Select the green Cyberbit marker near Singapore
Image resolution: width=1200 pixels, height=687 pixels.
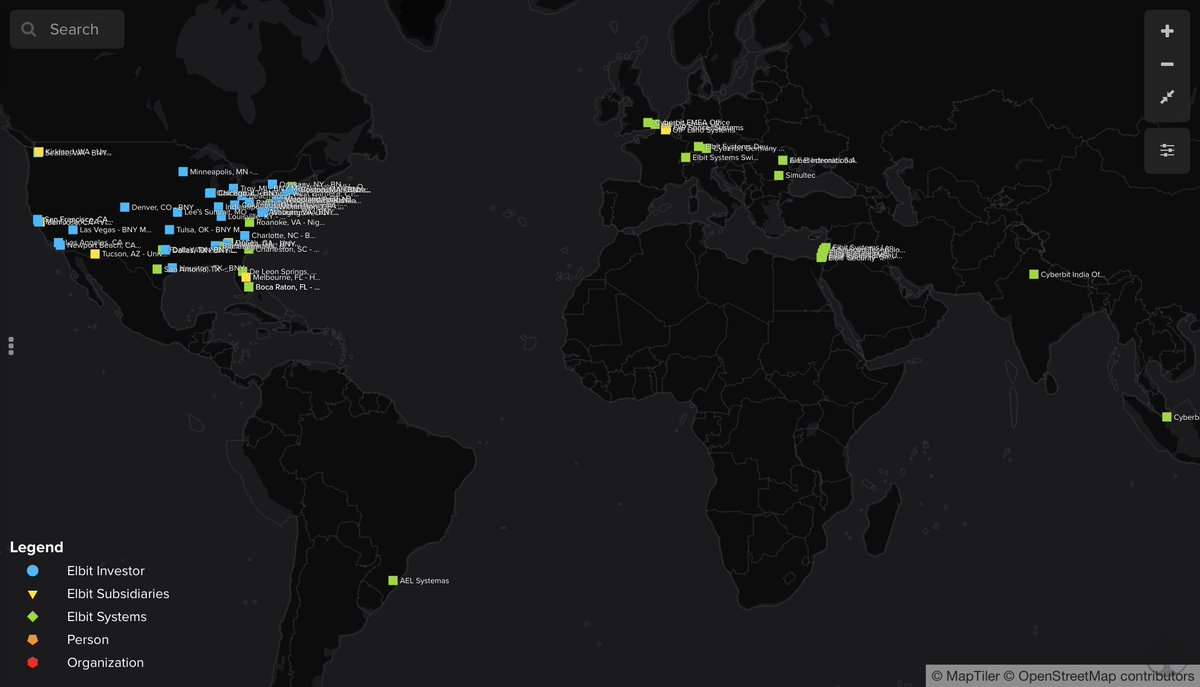coord(1167,417)
